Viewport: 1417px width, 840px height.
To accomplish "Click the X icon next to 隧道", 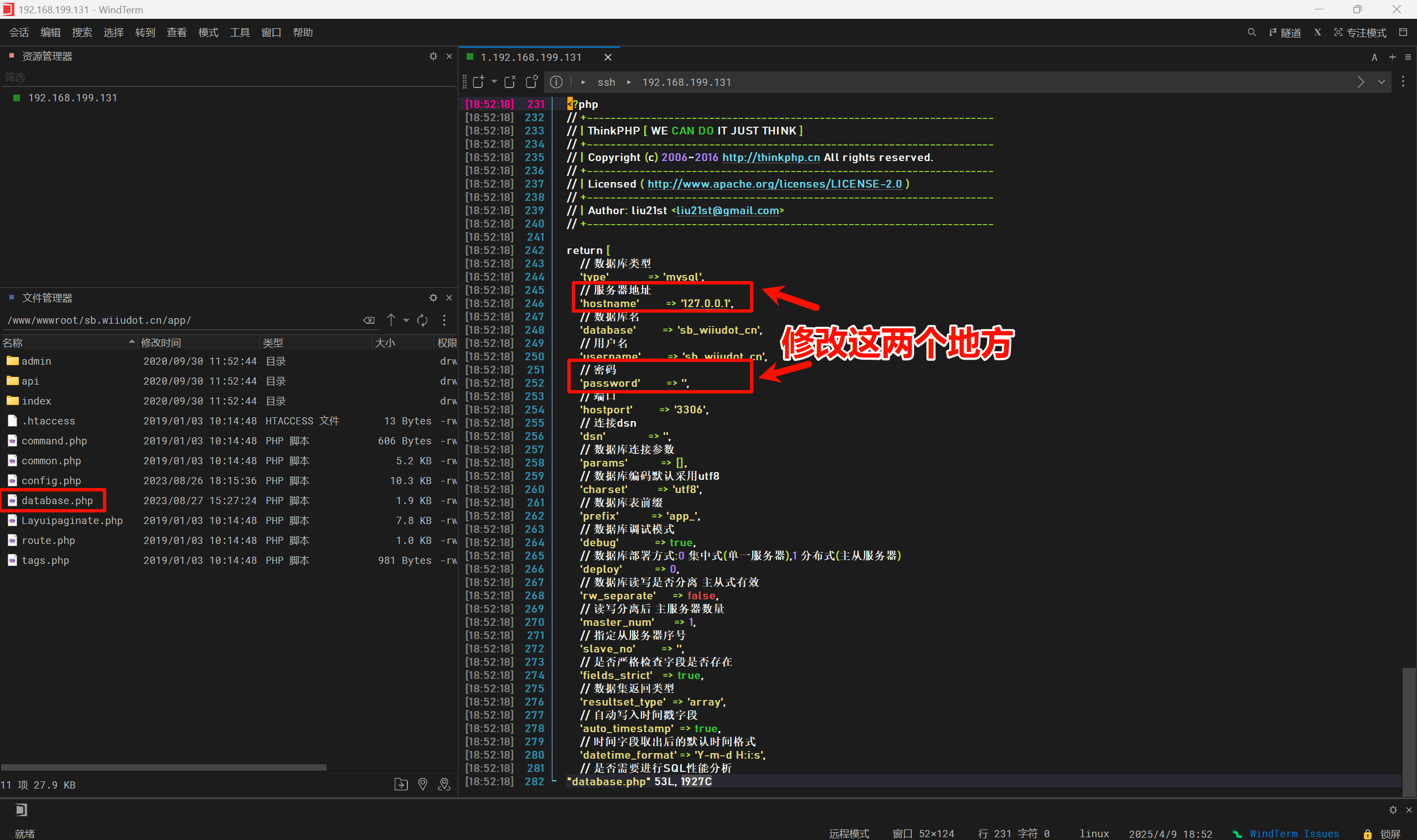I will point(1318,32).
